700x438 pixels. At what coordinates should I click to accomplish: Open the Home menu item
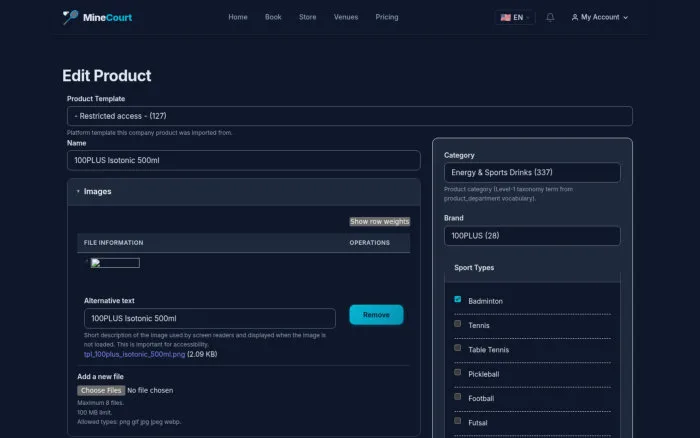[x=238, y=17]
